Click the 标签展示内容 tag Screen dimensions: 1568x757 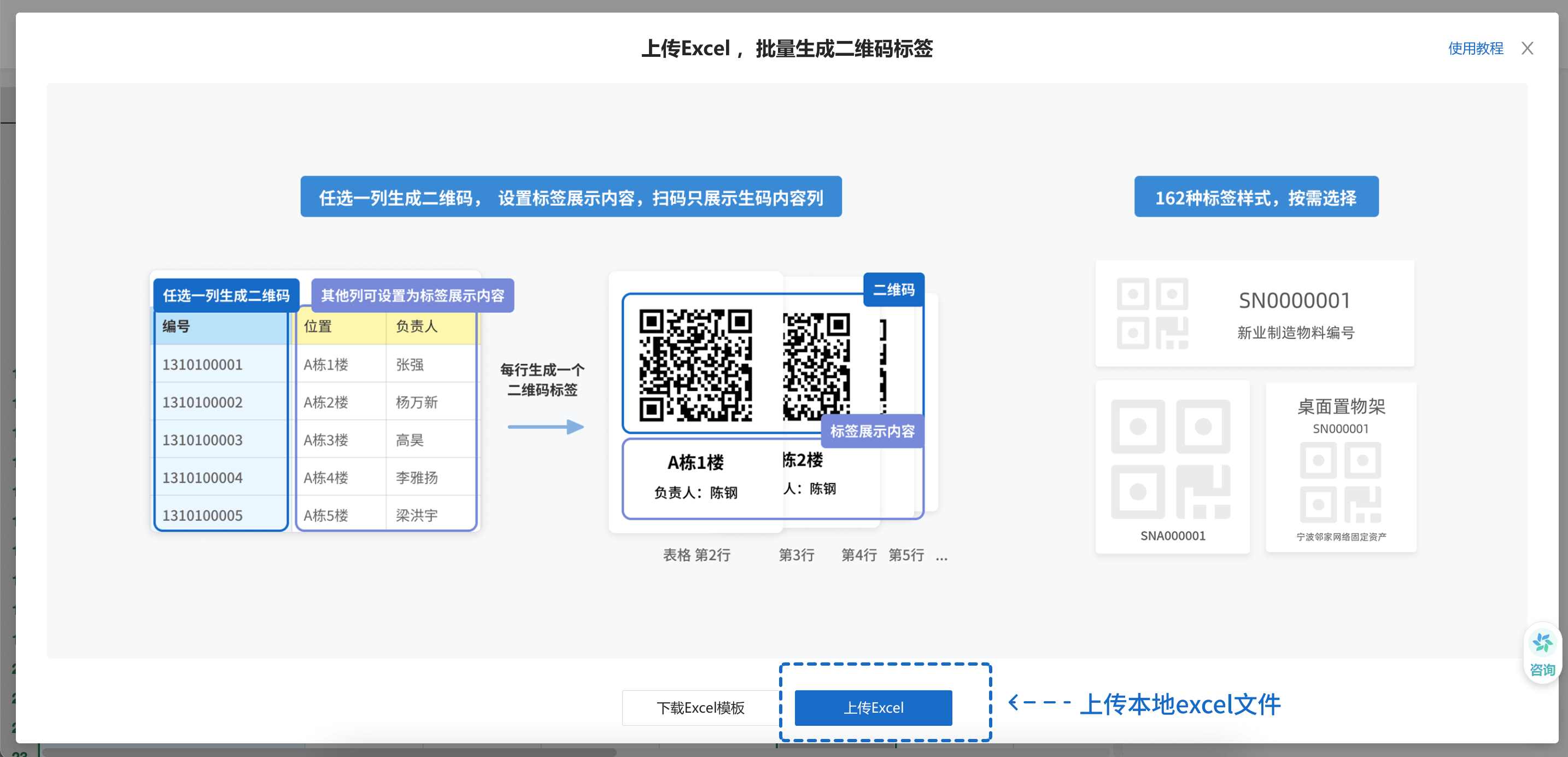pos(872,431)
